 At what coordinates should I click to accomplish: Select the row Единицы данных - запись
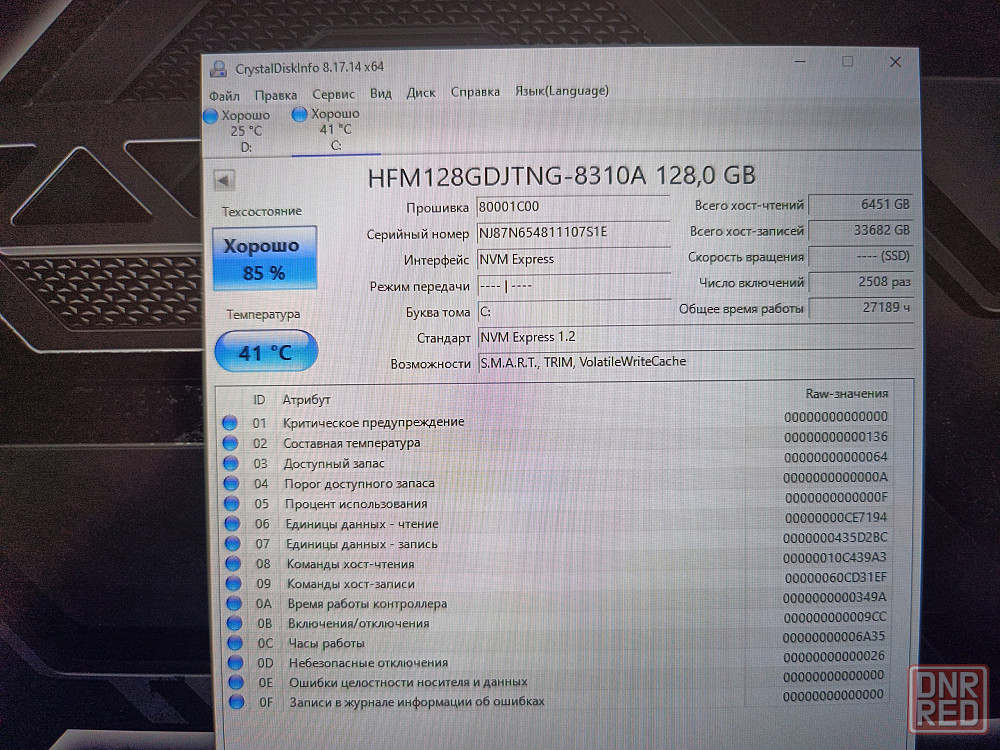pos(555,541)
